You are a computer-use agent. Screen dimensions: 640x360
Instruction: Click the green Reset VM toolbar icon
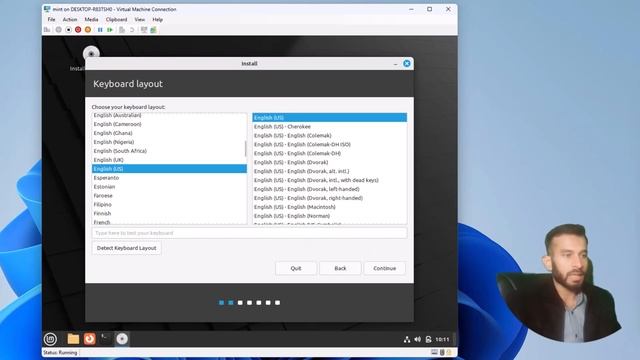coord(110,30)
